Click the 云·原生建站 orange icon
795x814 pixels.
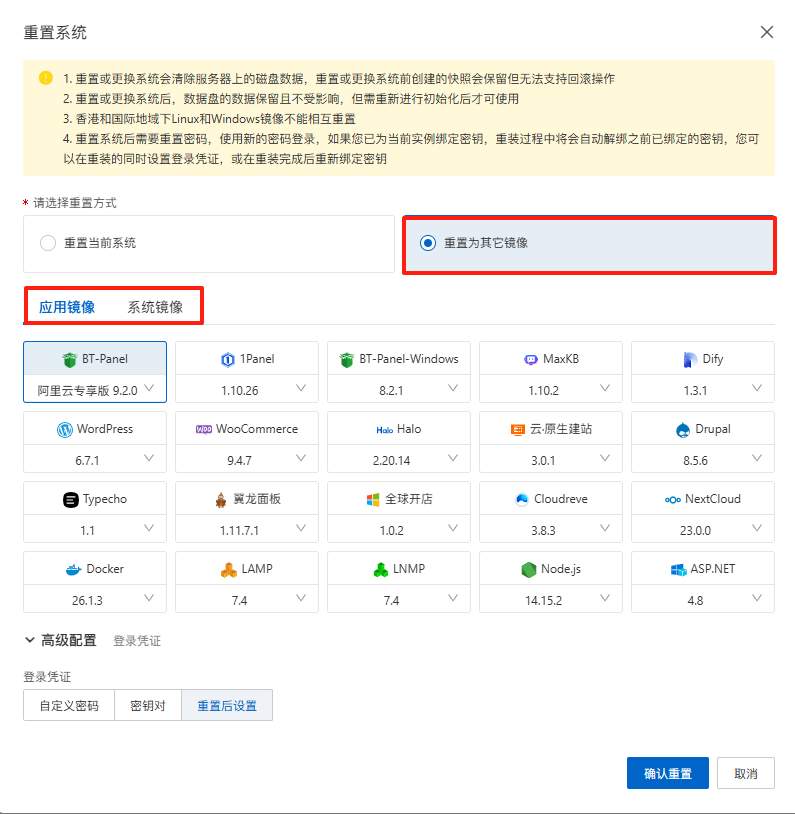518,429
